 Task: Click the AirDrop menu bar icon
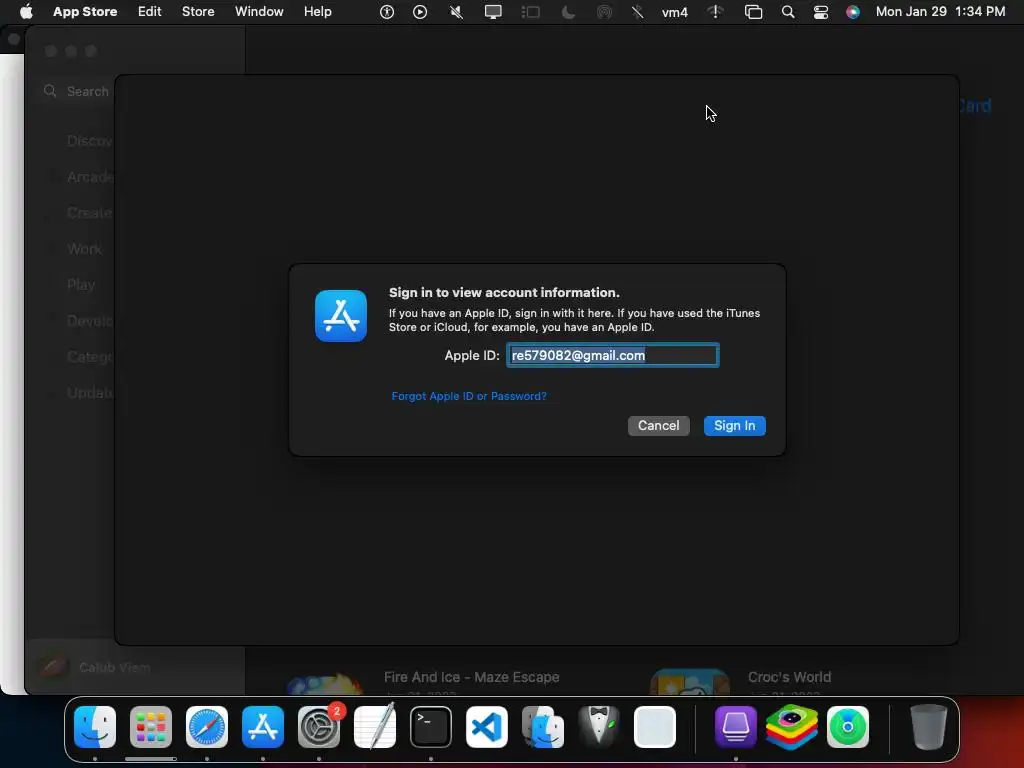pos(605,12)
